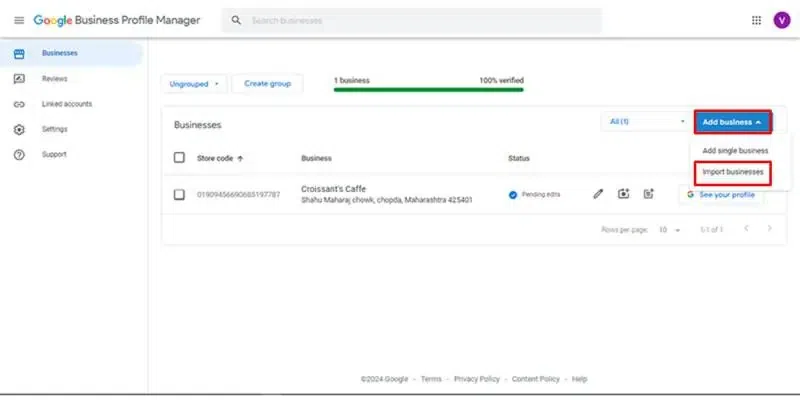Open Support in the sidebar
800x400 pixels.
pos(54,154)
